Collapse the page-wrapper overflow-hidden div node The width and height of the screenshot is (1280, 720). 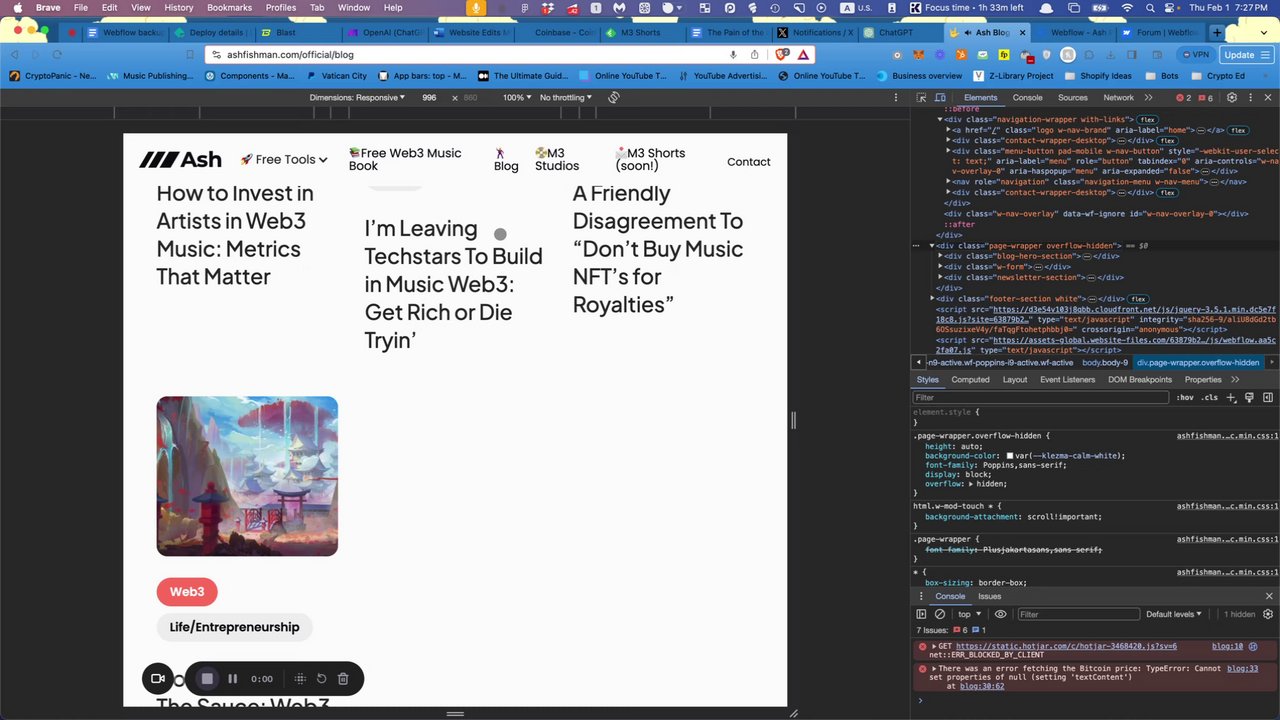pos(932,246)
